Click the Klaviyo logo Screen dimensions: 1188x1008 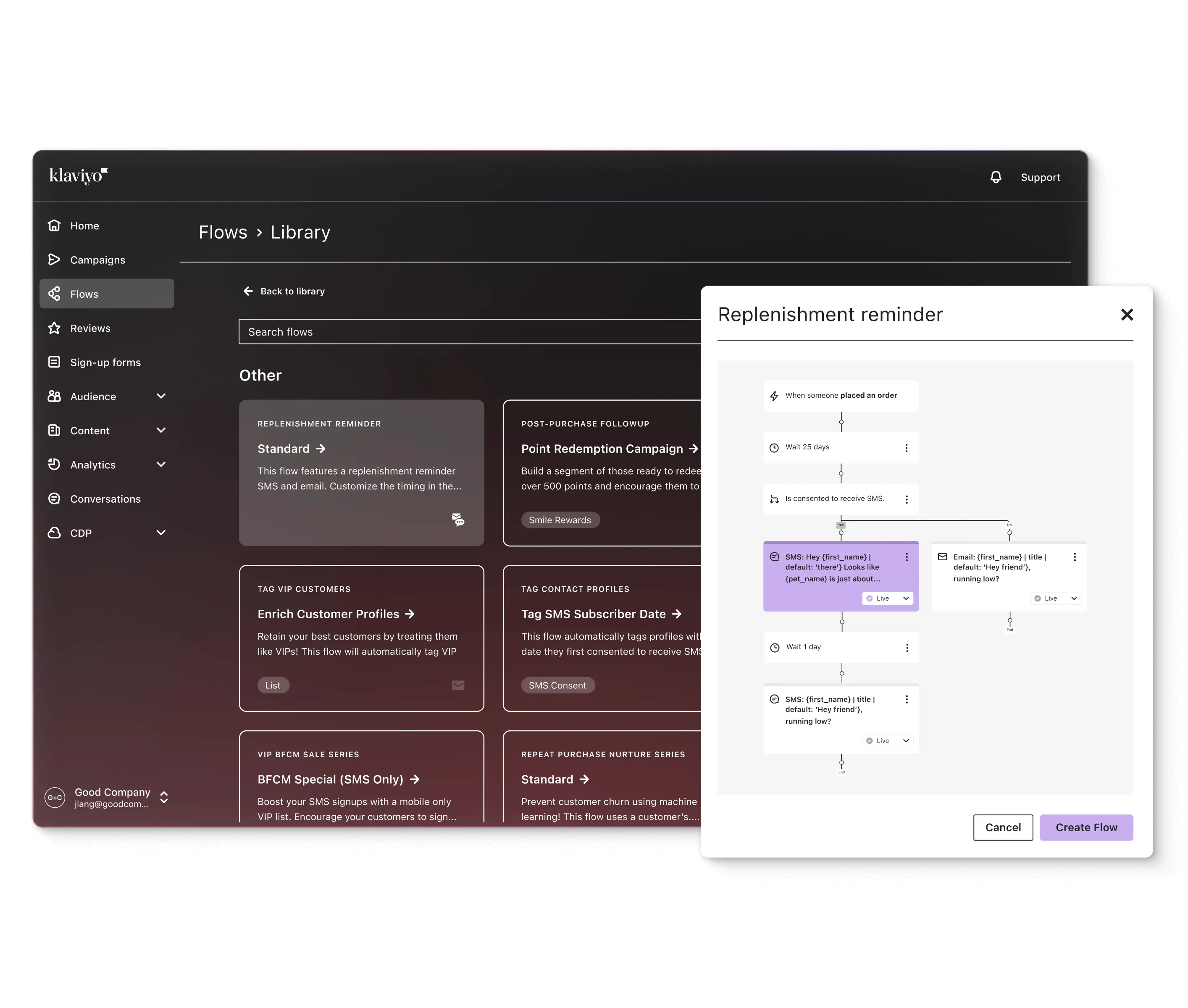78,176
